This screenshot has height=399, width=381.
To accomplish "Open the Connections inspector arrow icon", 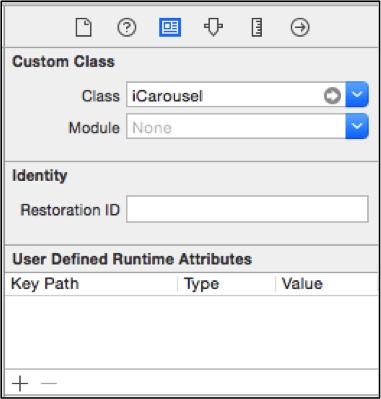I will point(300,27).
